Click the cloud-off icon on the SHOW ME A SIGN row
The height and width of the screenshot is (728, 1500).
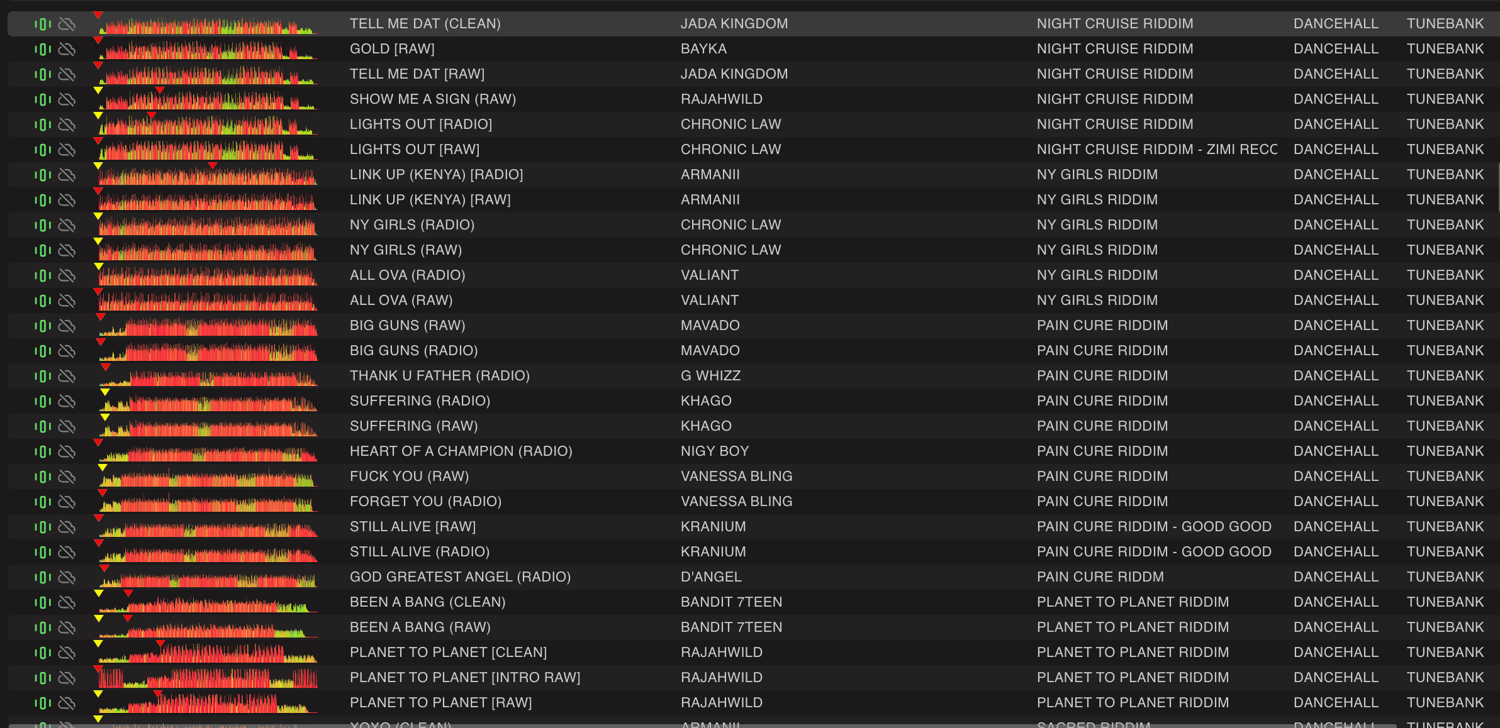pos(67,99)
